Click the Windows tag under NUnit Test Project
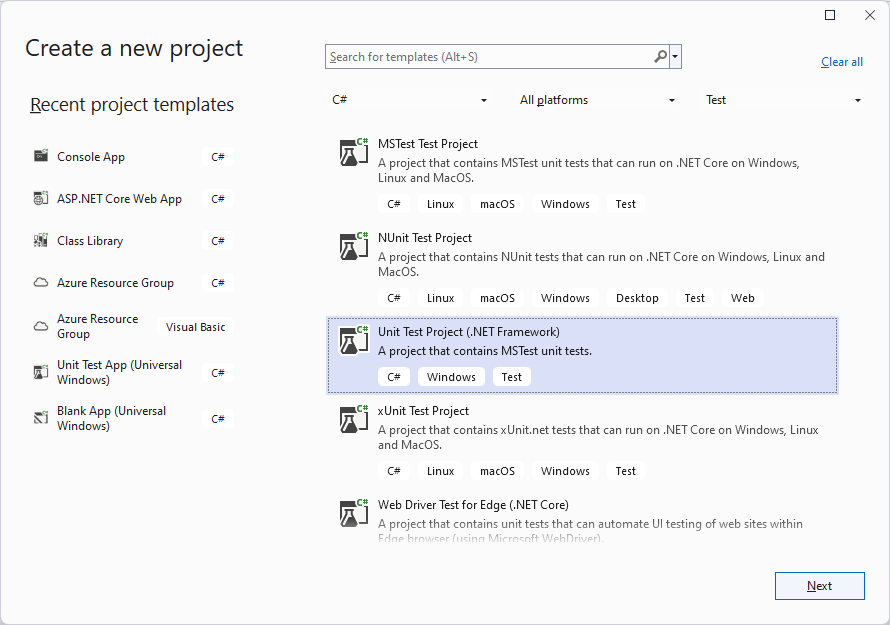Viewport: 890px width, 625px height. 564,297
